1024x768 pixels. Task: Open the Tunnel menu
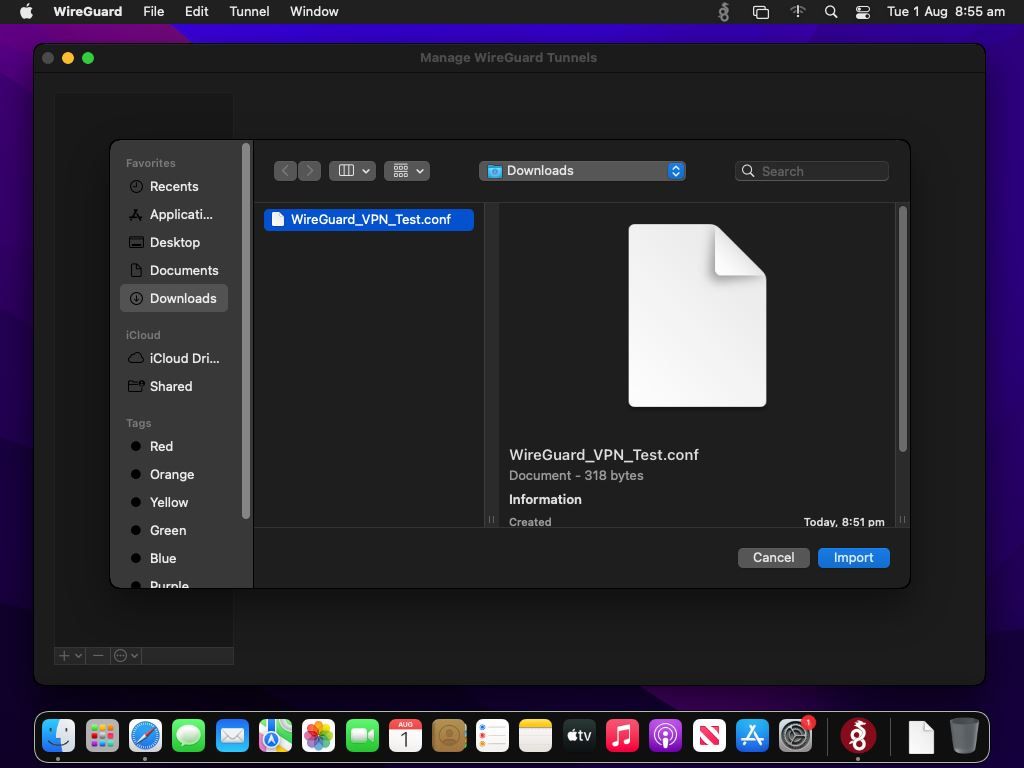[x=248, y=11]
